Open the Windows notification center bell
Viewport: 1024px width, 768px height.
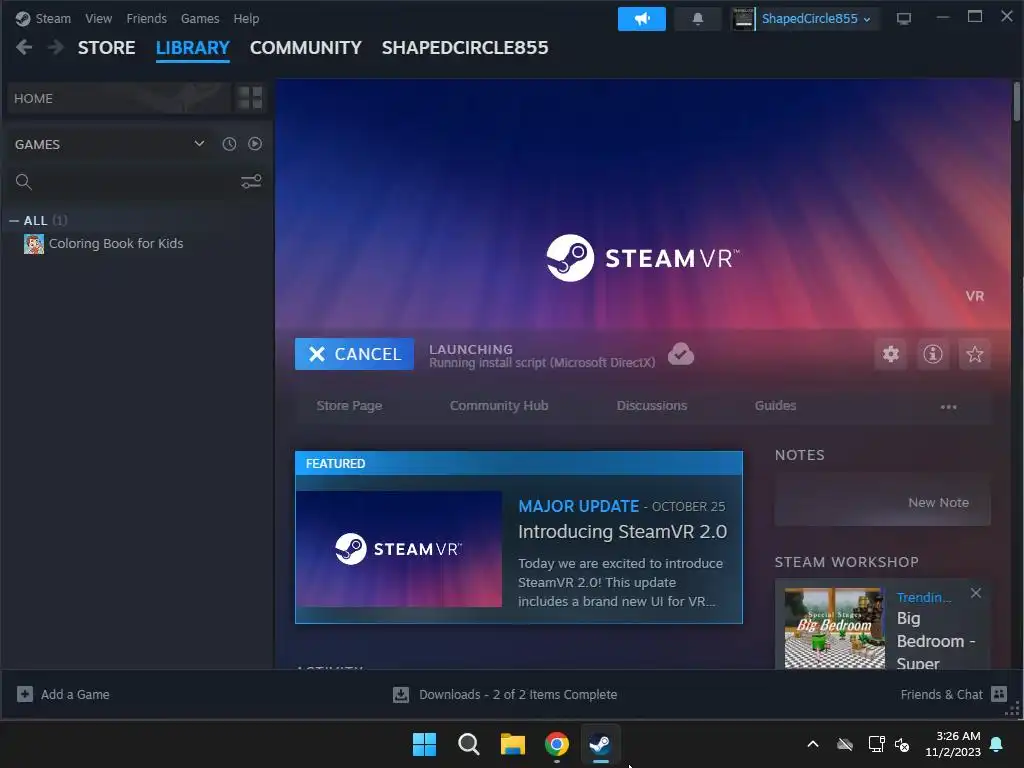tap(997, 744)
